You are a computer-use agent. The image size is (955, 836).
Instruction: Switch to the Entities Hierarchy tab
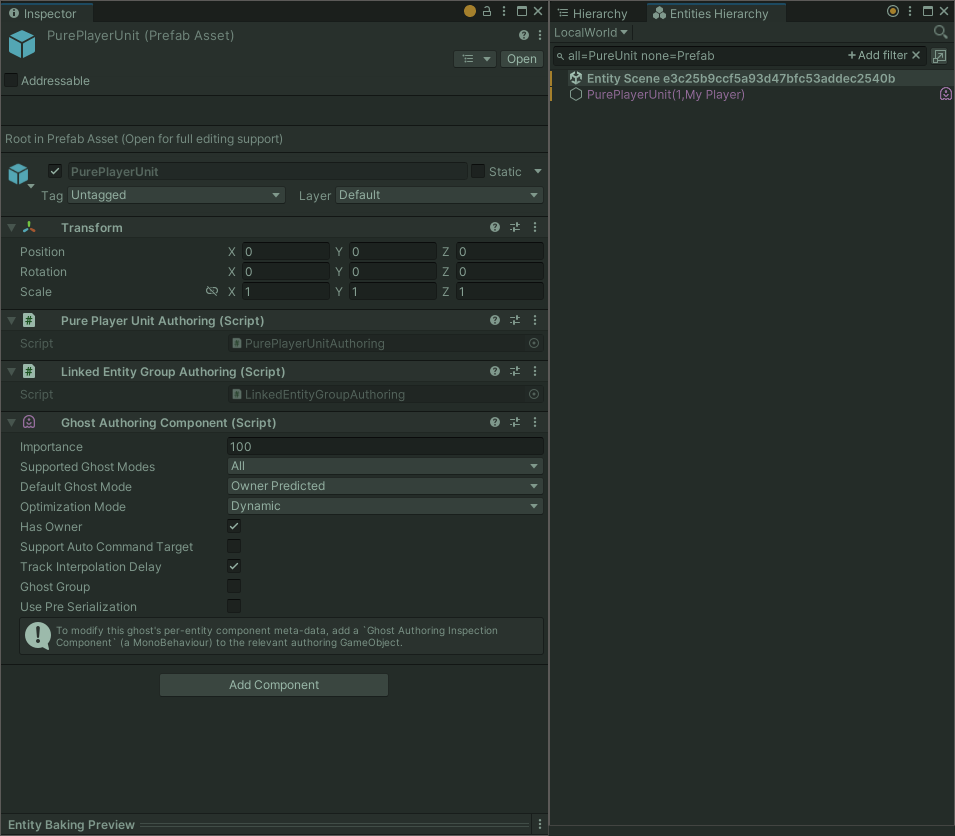715,13
